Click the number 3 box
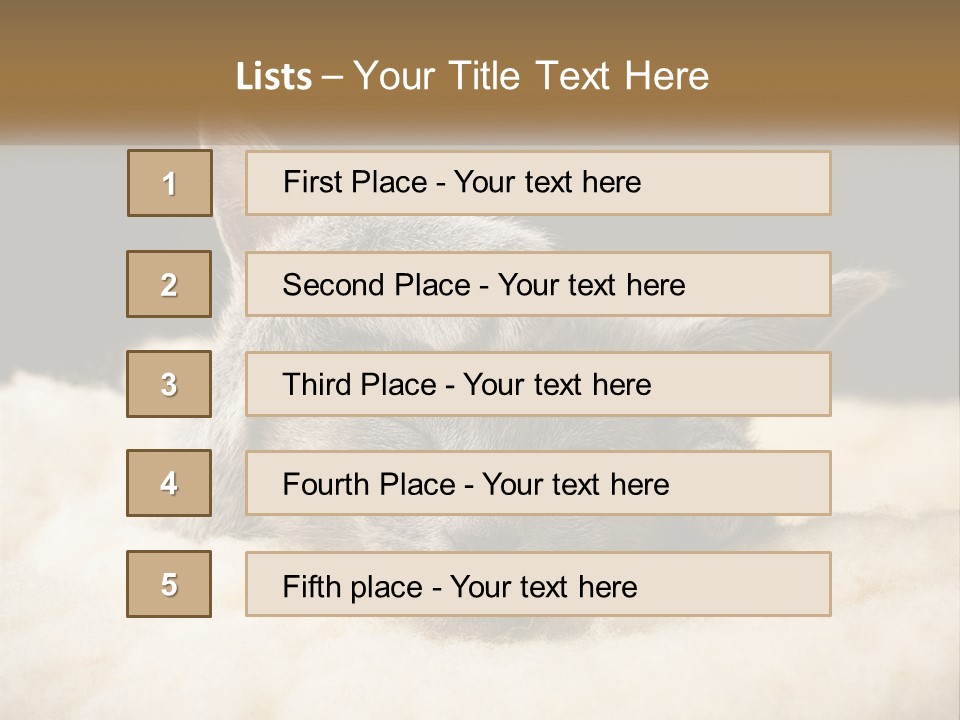 (x=169, y=384)
